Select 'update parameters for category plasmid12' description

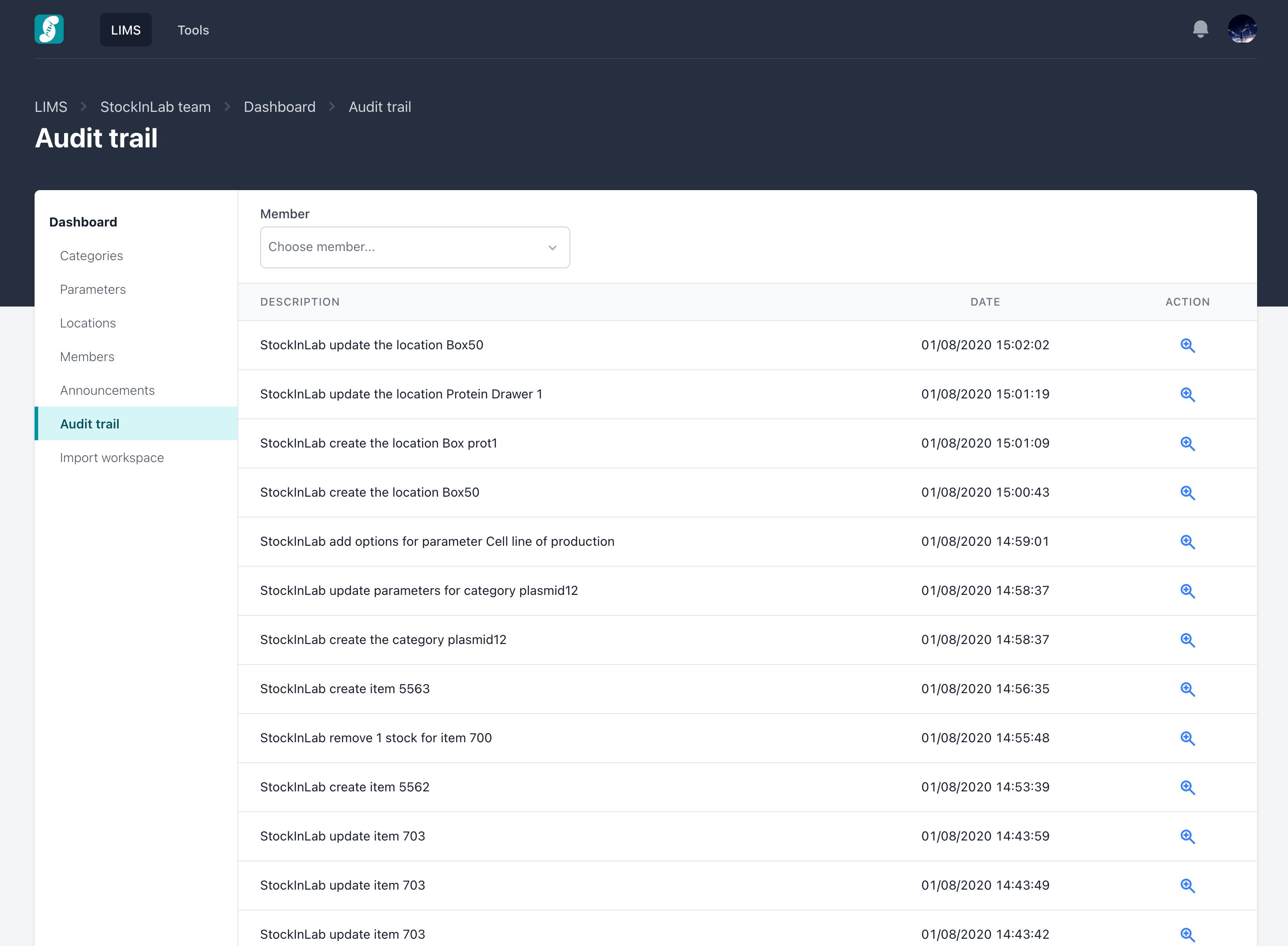click(x=418, y=591)
